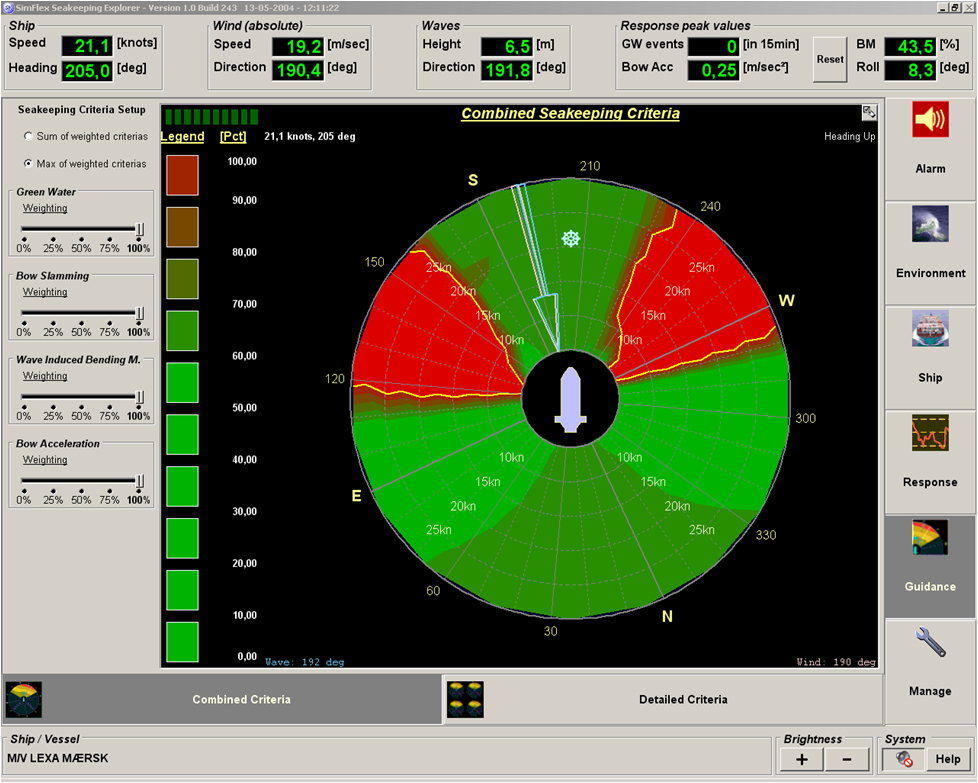The image size is (978, 783).
Task: Click the brown 90,00 legend swatch
Action: click(182, 227)
